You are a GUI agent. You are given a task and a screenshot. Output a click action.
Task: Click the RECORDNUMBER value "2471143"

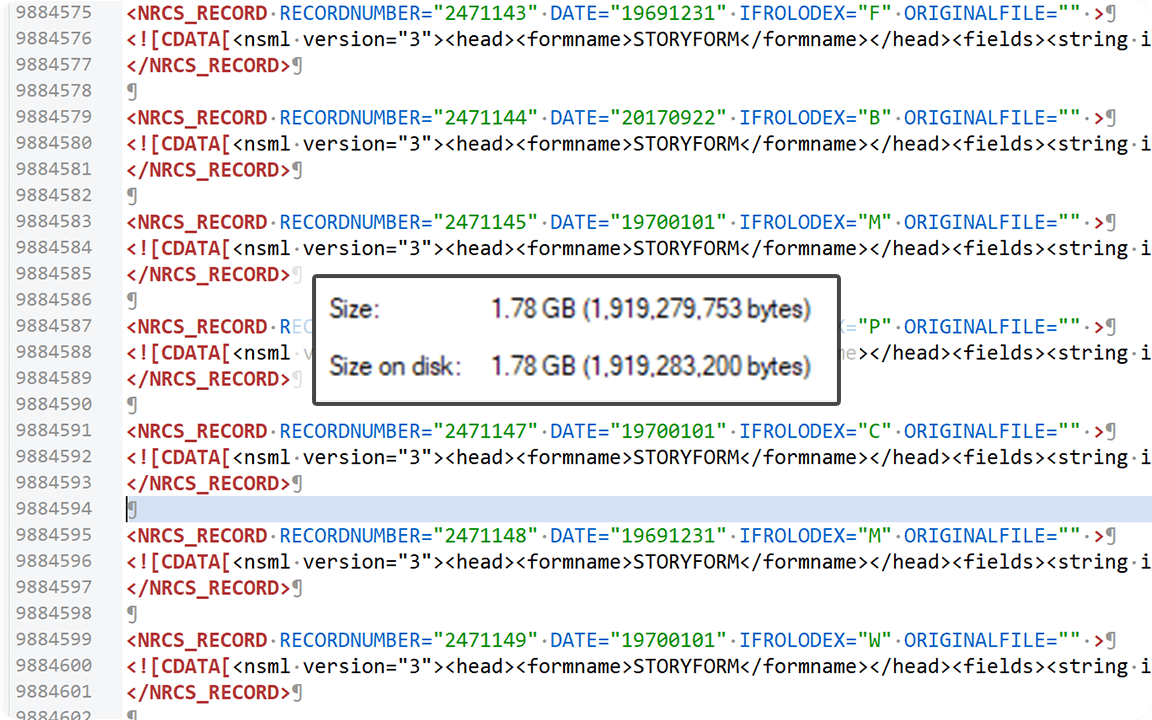pos(486,14)
